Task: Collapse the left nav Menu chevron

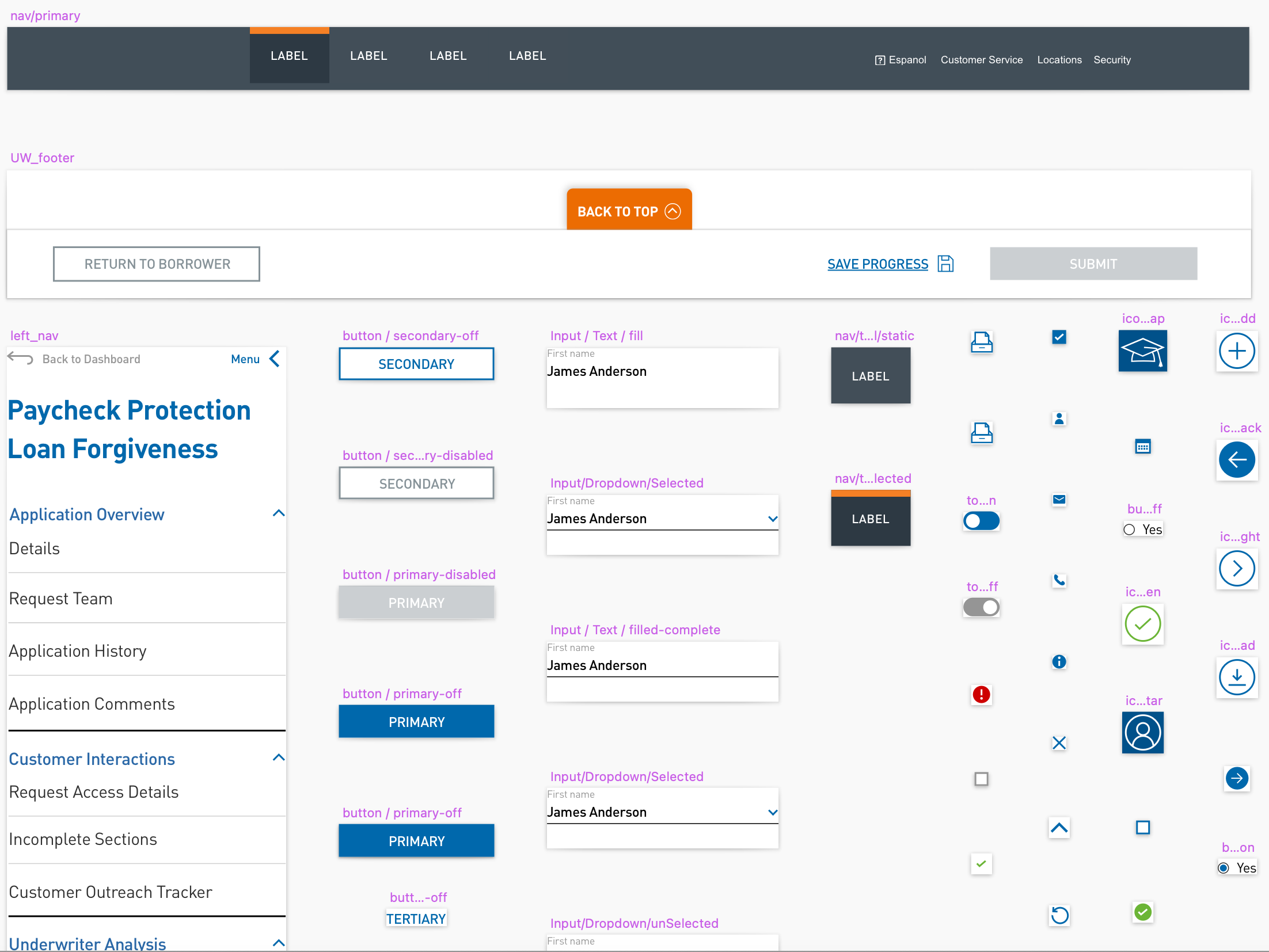Action: point(275,359)
